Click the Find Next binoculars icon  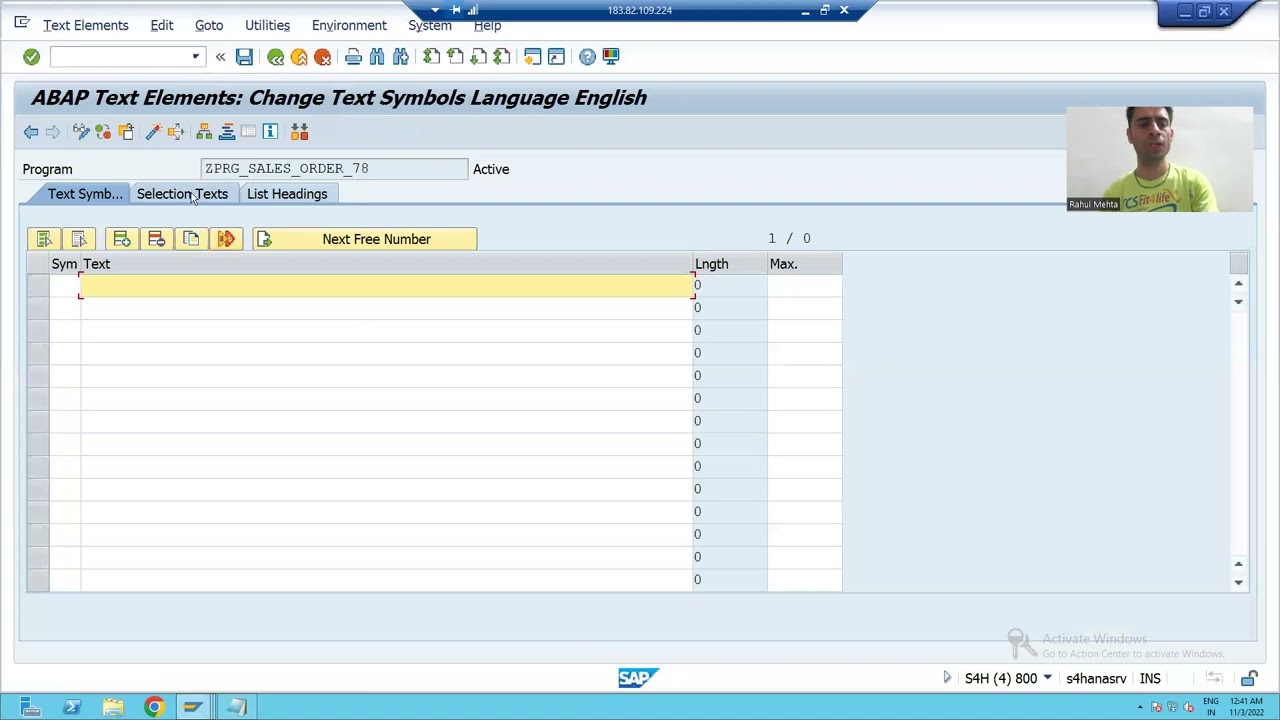tap(400, 57)
